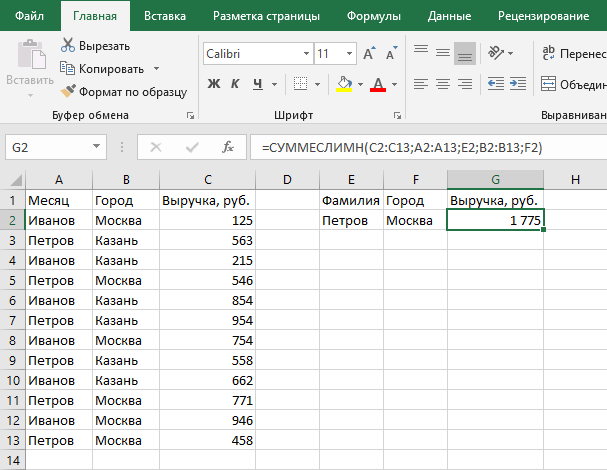The image size is (607, 470).
Task: Toggle bottom align button
Action: 465,53
